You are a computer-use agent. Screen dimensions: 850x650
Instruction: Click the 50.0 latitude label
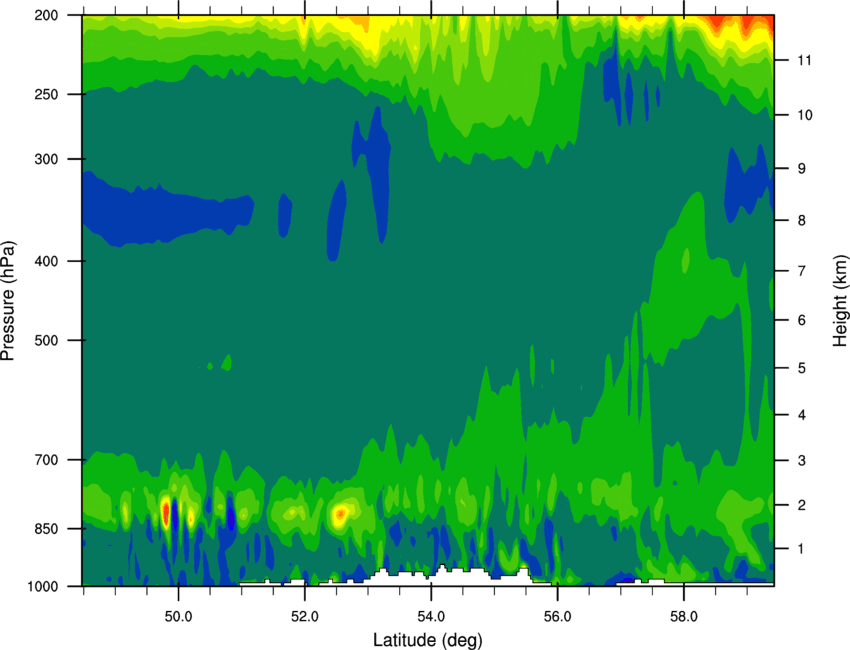pyautogui.click(x=178, y=617)
